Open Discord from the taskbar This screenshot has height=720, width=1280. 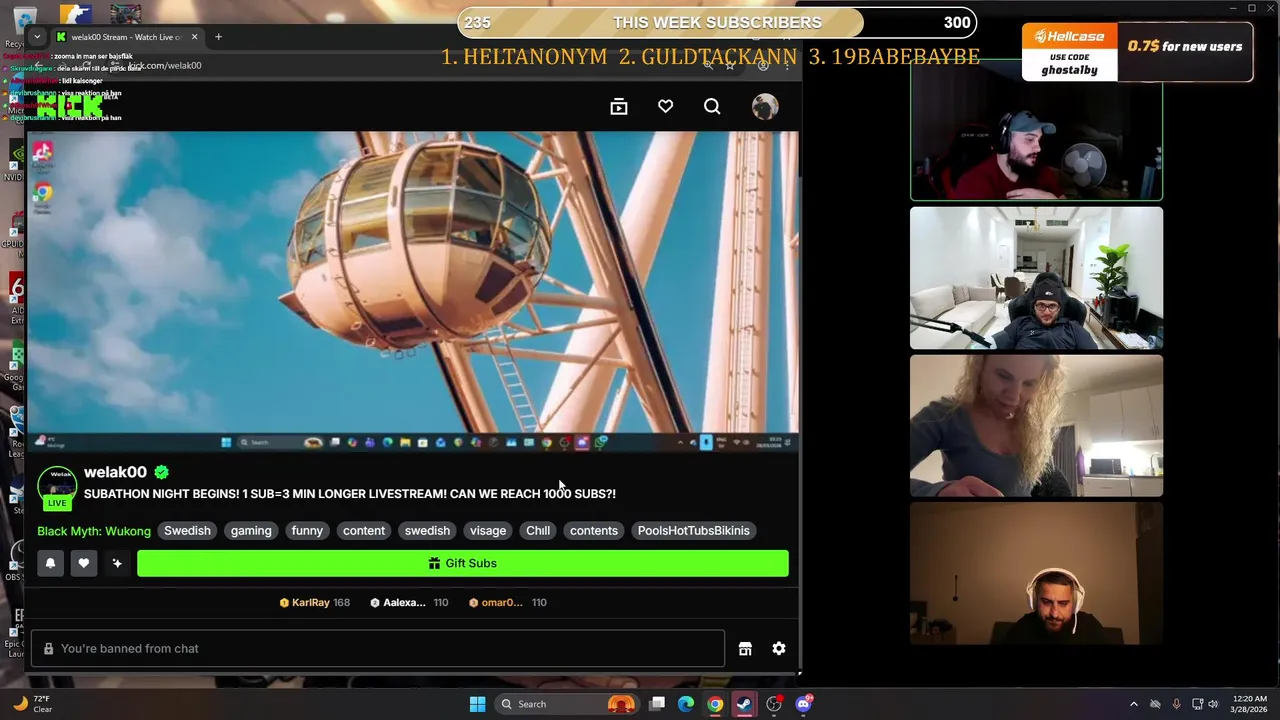pos(804,704)
